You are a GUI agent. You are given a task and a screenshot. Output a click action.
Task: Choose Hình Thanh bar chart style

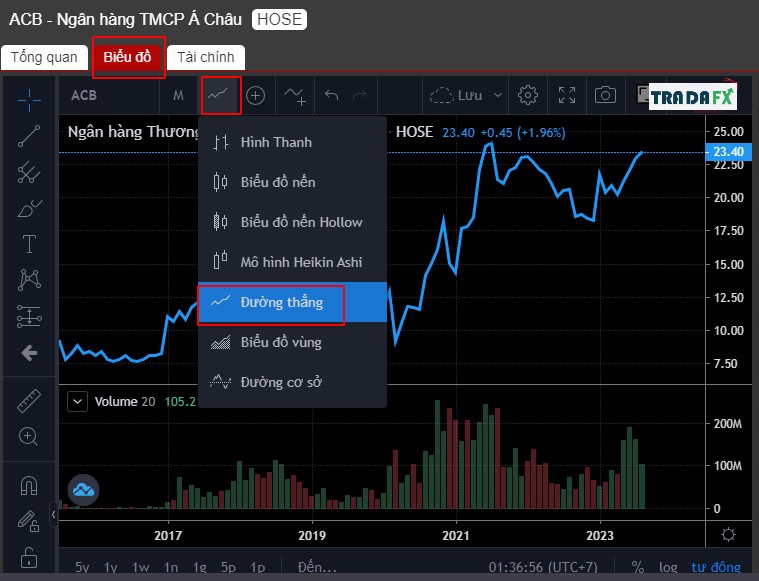click(292, 142)
